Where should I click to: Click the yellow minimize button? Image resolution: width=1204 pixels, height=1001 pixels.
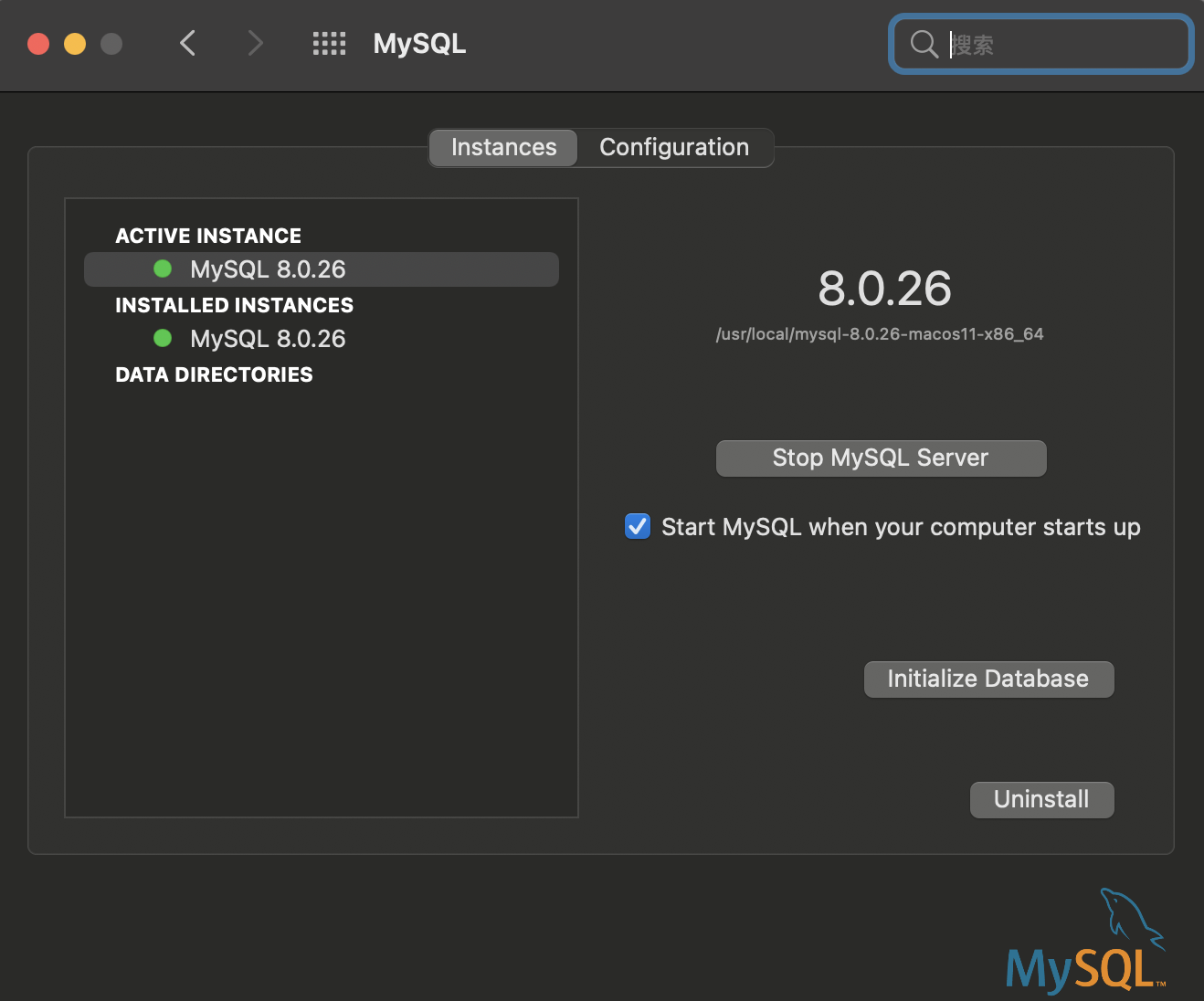point(75,43)
